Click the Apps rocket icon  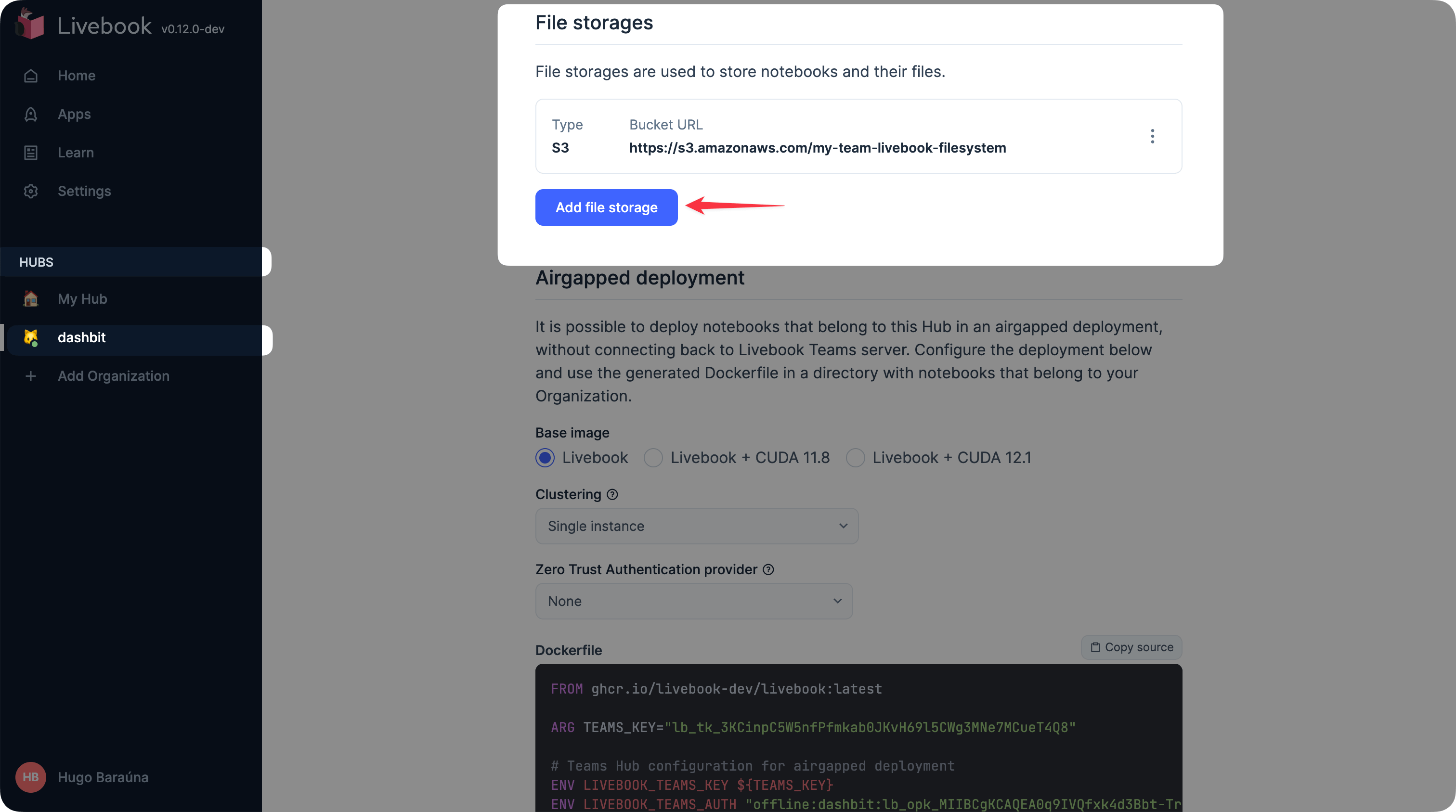tap(31, 114)
